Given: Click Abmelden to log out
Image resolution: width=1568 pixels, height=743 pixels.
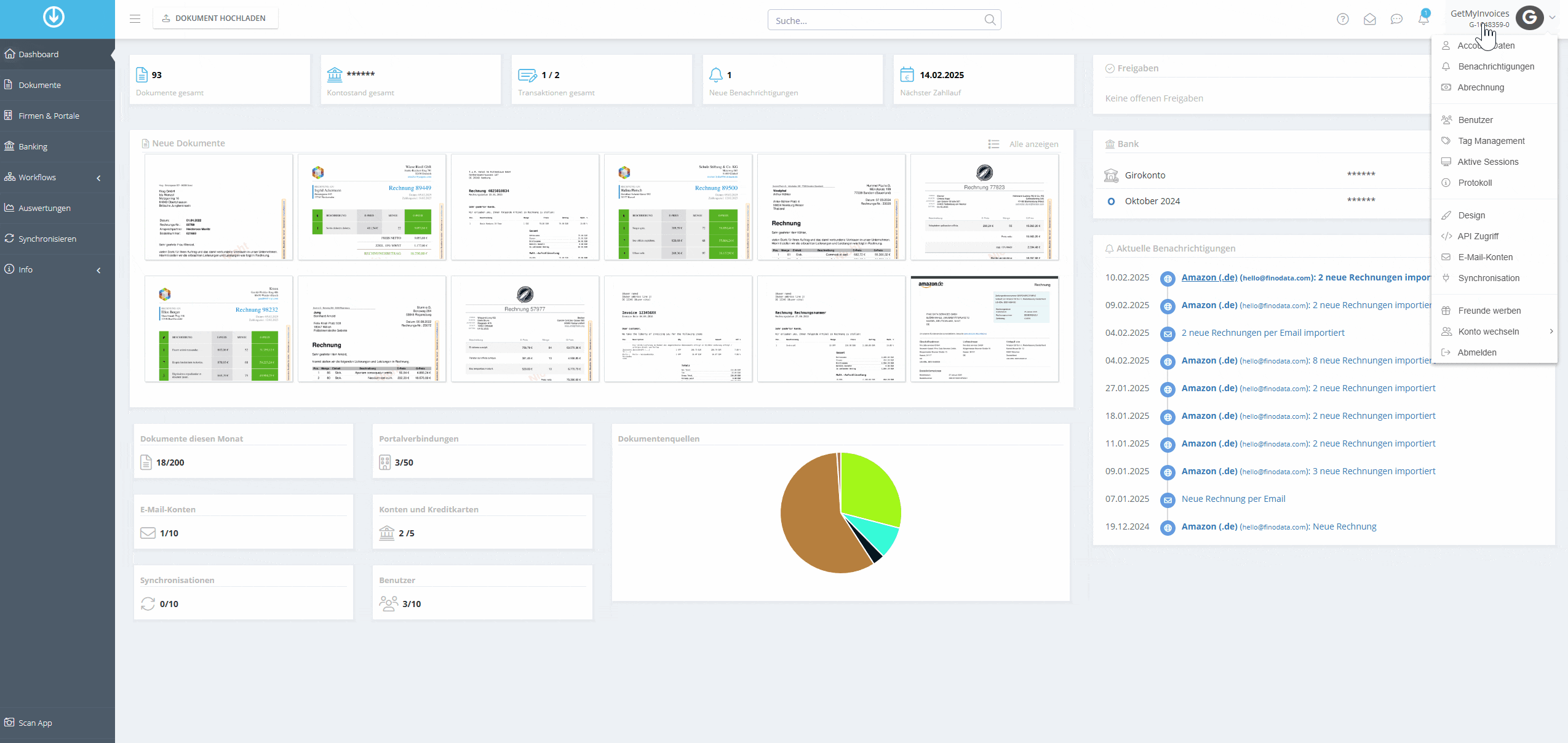Looking at the screenshot, I should coord(1495,352).
